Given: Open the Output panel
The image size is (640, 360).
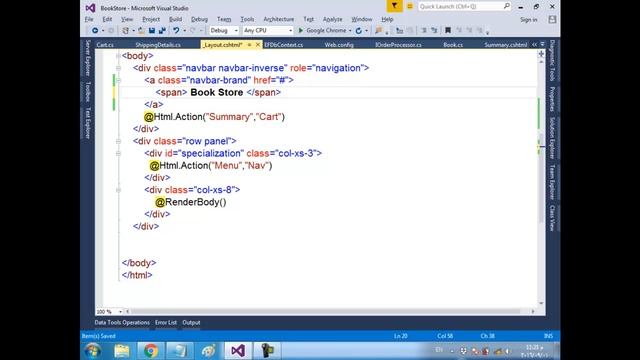Looking at the screenshot, I should 191,322.
